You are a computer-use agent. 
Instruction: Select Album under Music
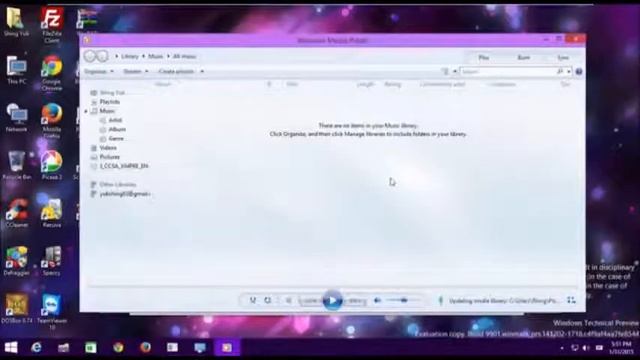(x=117, y=129)
